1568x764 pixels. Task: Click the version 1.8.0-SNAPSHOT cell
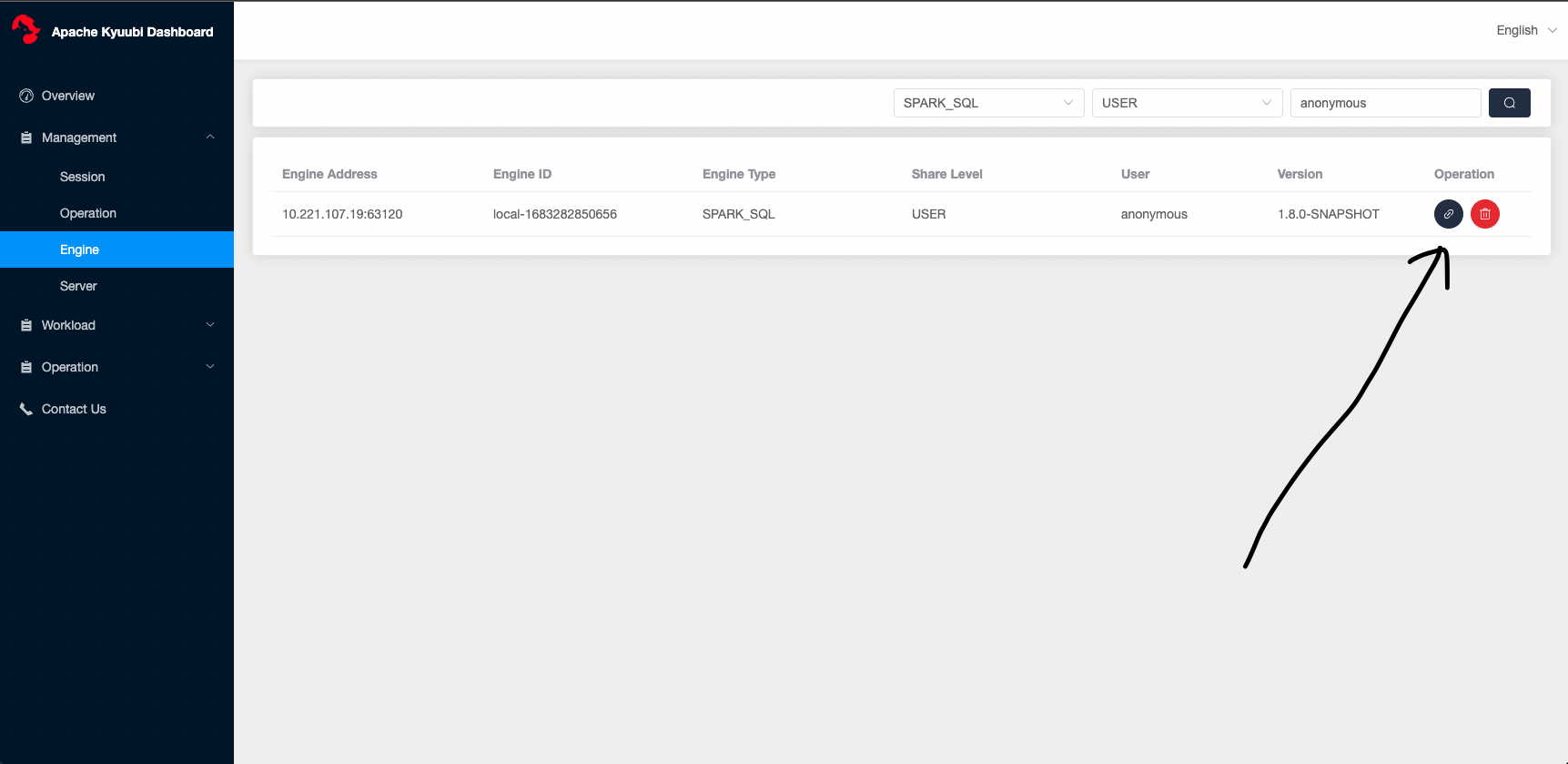(x=1329, y=214)
